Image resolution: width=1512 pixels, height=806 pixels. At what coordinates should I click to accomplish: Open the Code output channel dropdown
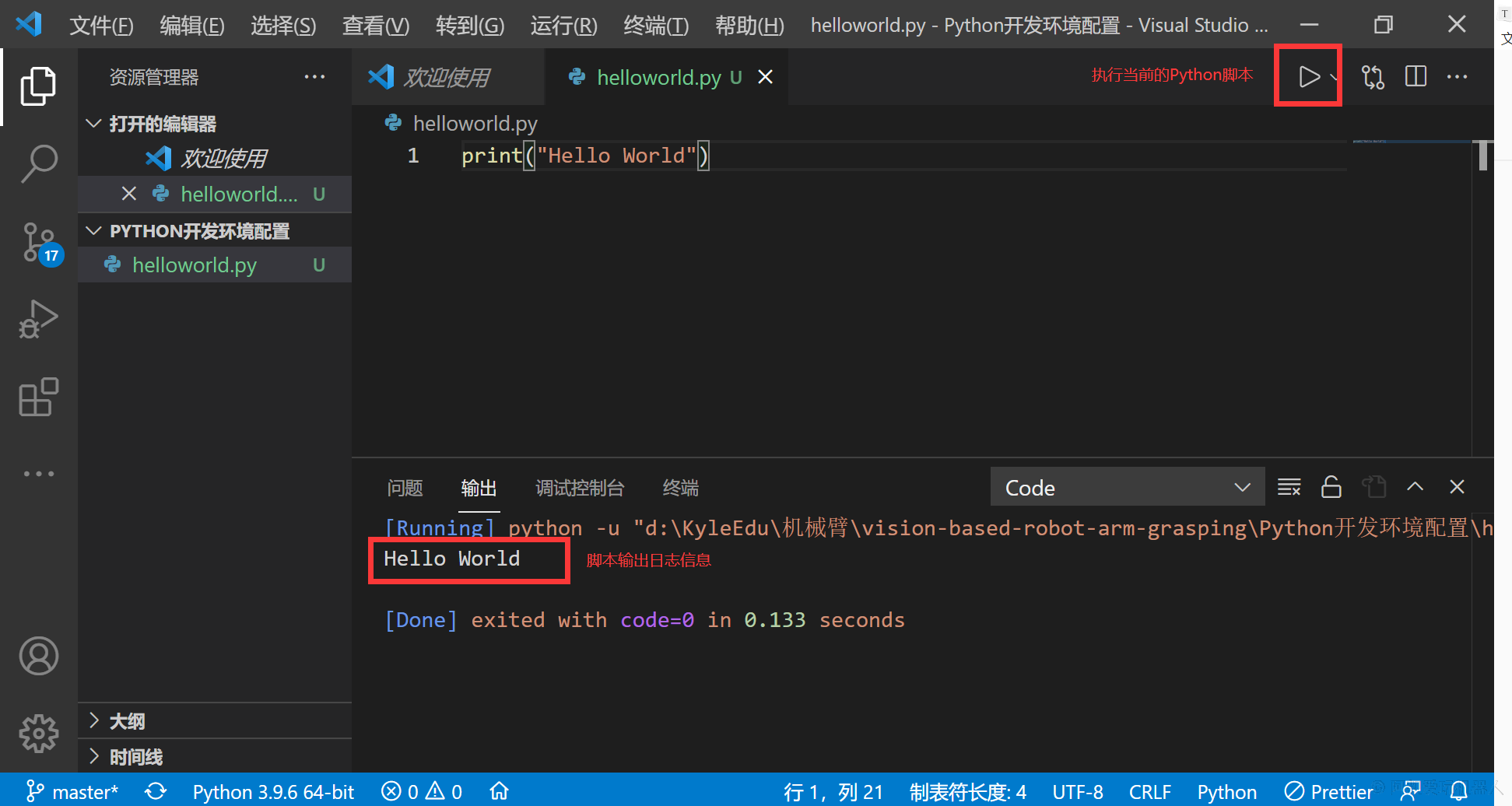[x=1127, y=487]
